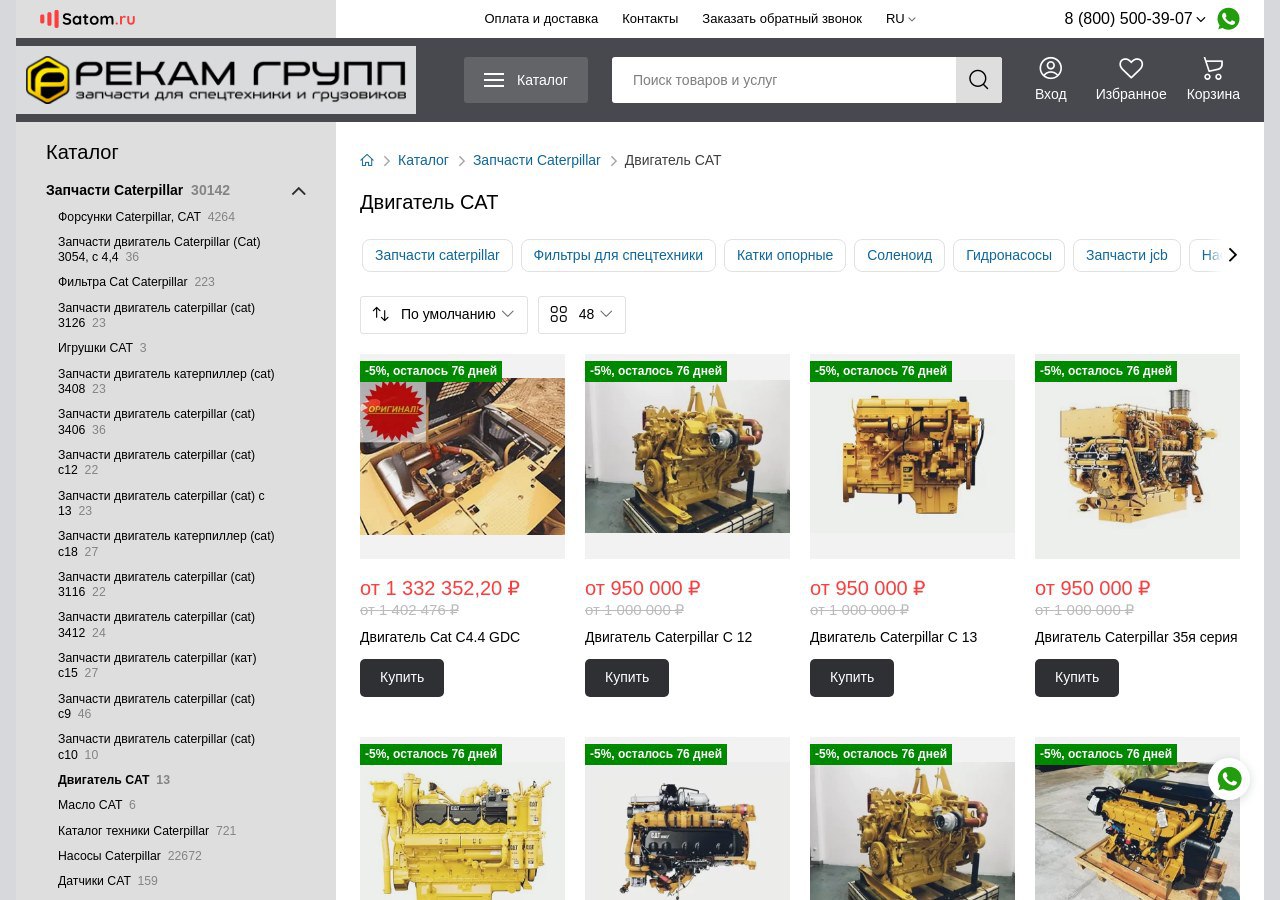Buy Двигатель Caterpillar C 12
This screenshot has width=1280, height=900.
[x=627, y=677]
